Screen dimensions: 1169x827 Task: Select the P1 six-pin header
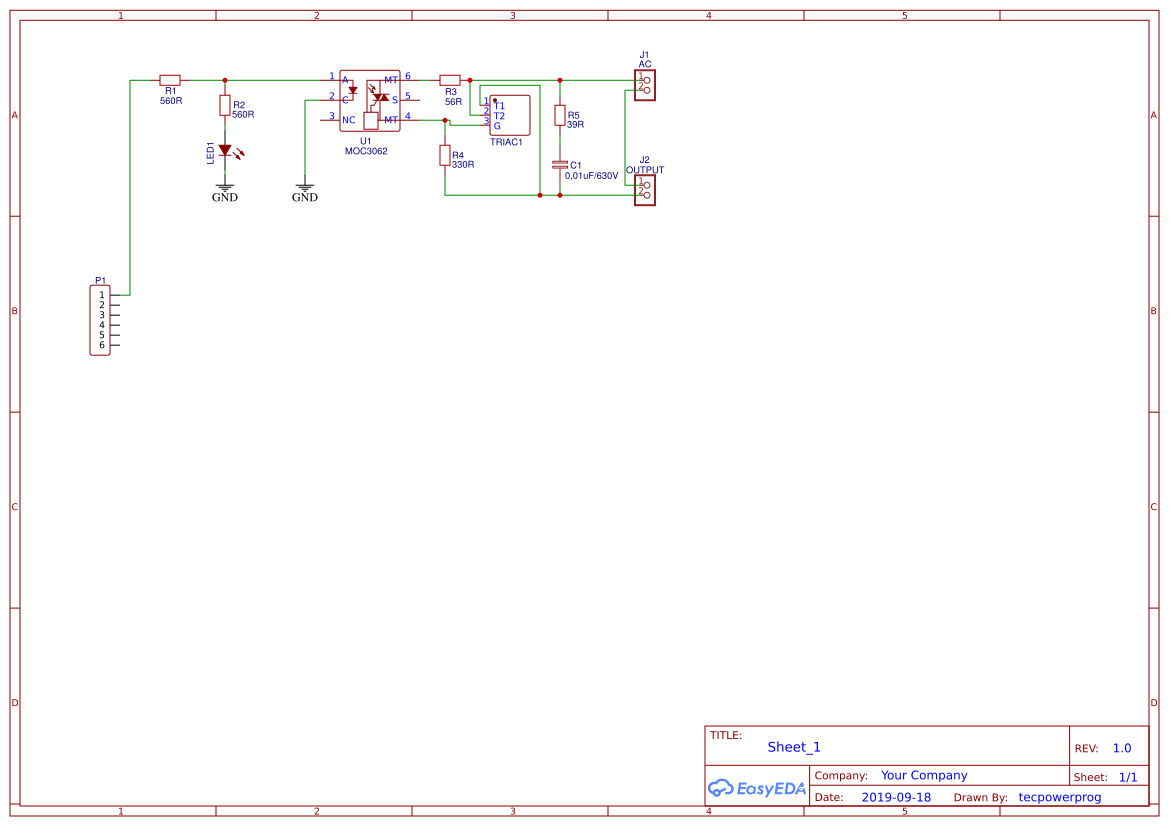99,318
